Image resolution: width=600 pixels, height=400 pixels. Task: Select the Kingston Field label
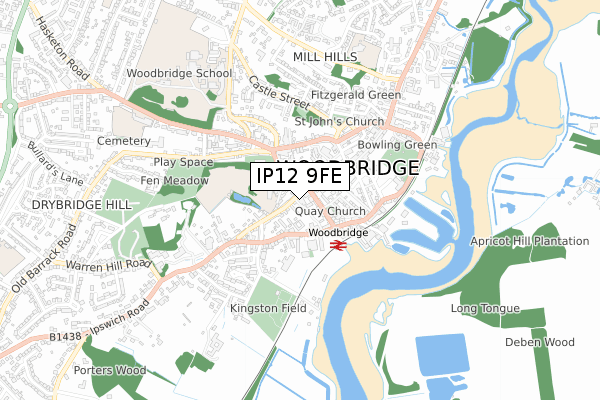point(268,308)
